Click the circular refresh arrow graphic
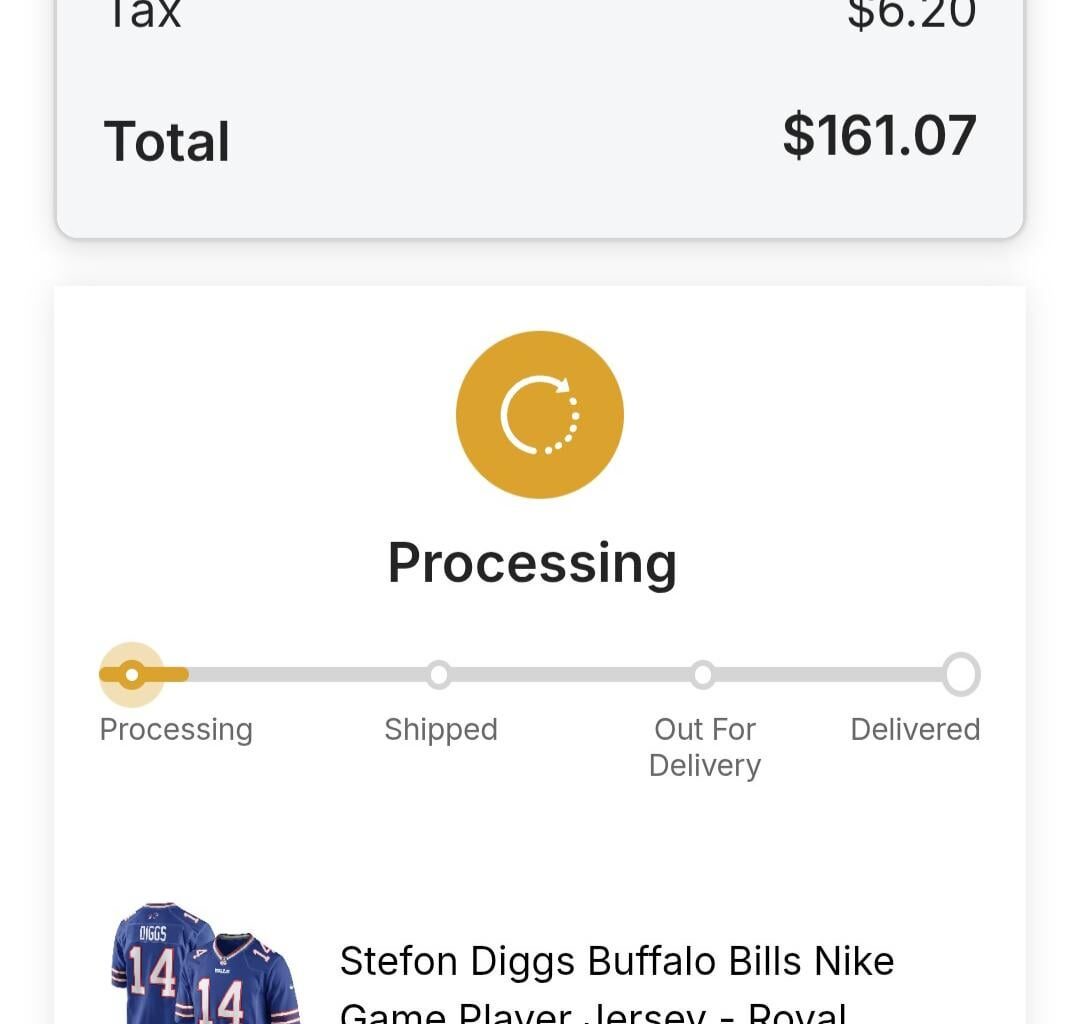This screenshot has width=1080, height=1024. click(x=540, y=414)
